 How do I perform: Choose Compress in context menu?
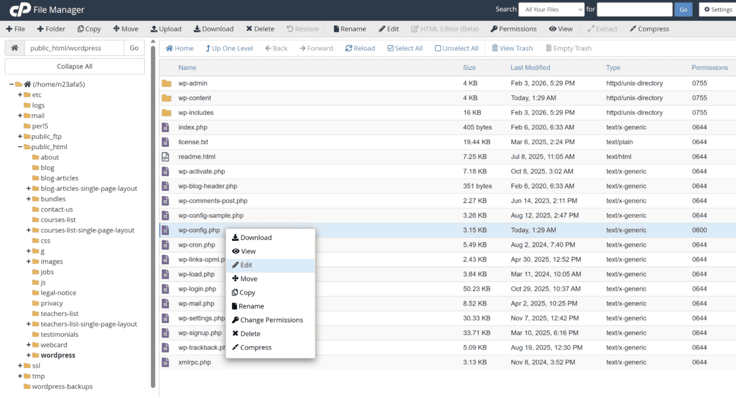coord(270,347)
